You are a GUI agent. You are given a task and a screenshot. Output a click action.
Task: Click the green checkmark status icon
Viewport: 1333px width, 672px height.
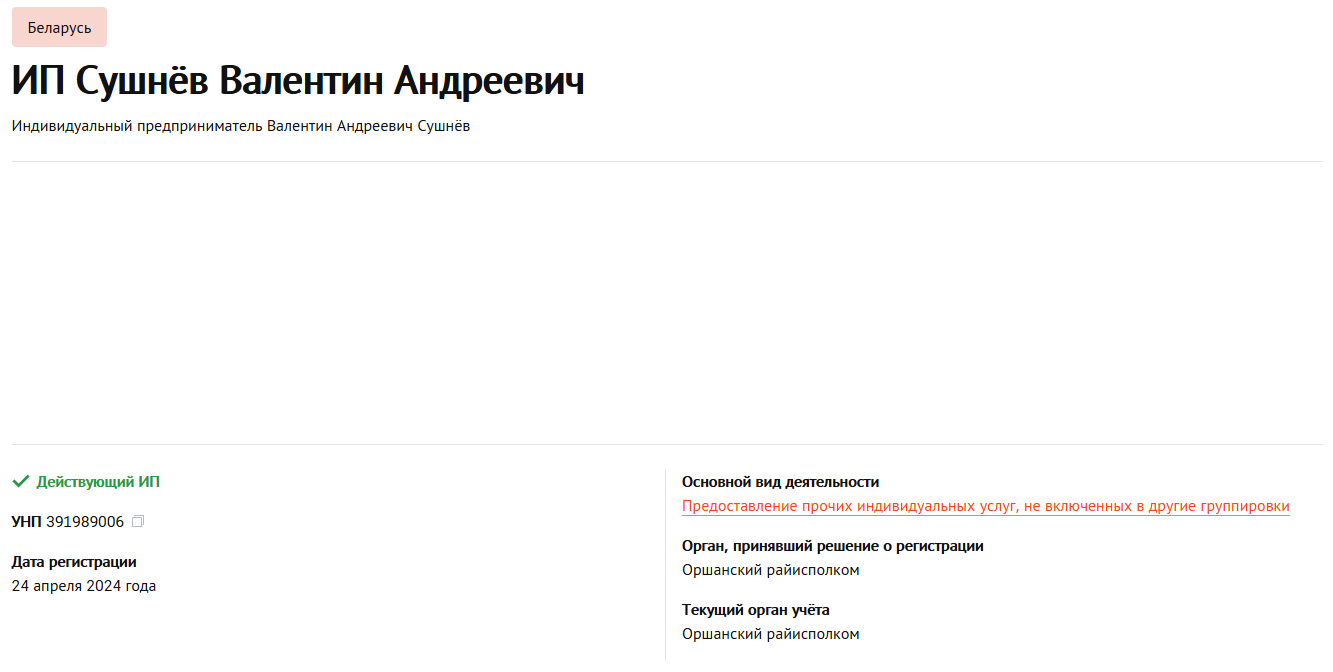click(x=18, y=481)
